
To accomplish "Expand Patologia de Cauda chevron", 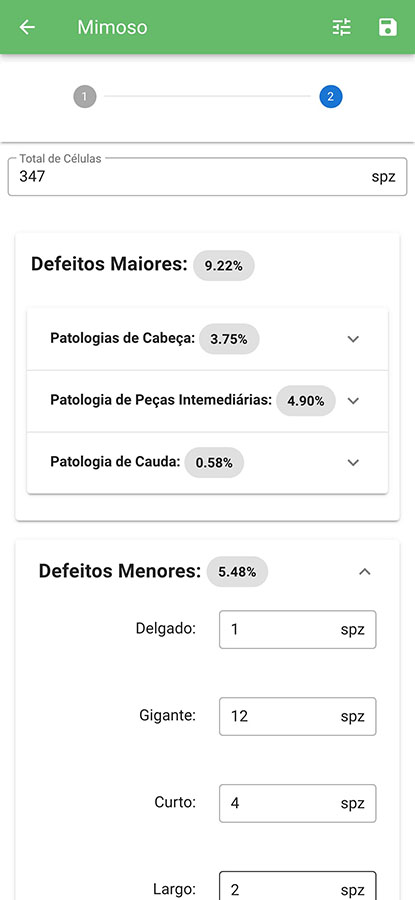I will pyautogui.click(x=354, y=462).
